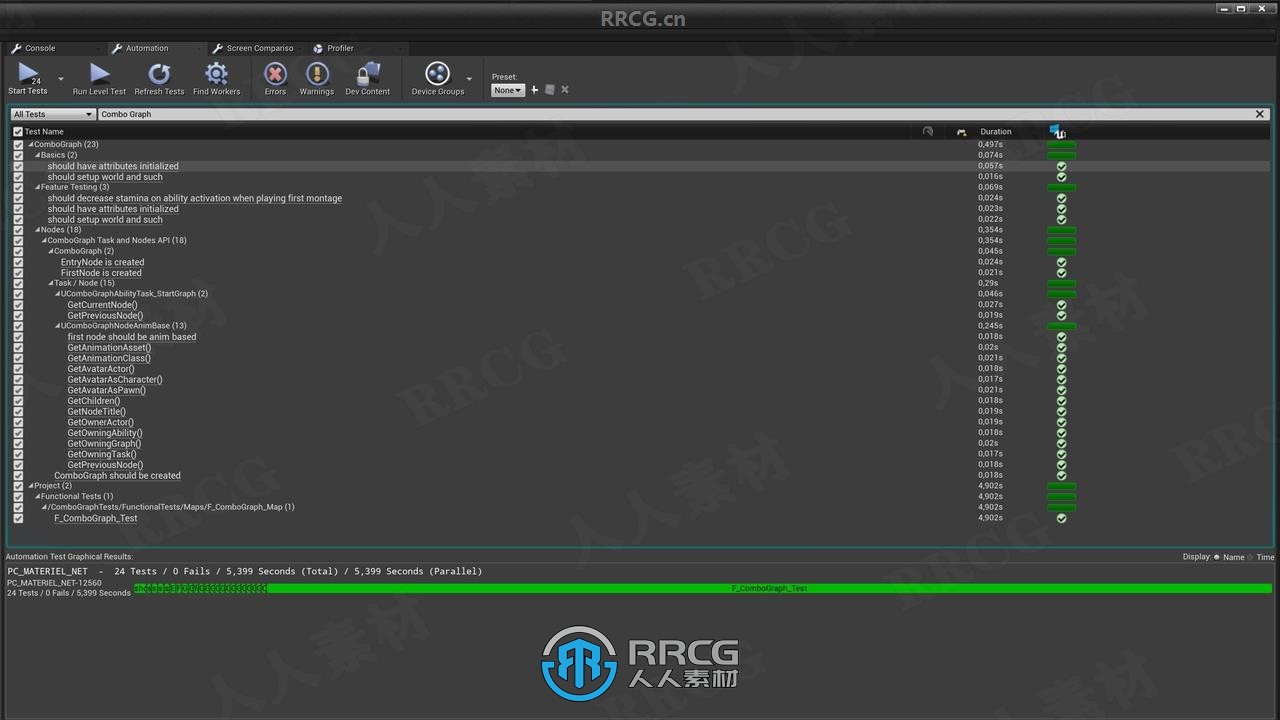Collapse the Basics (2) tree node
Image resolution: width=1280 pixels, height=720 pixels.
pos(38,155)
